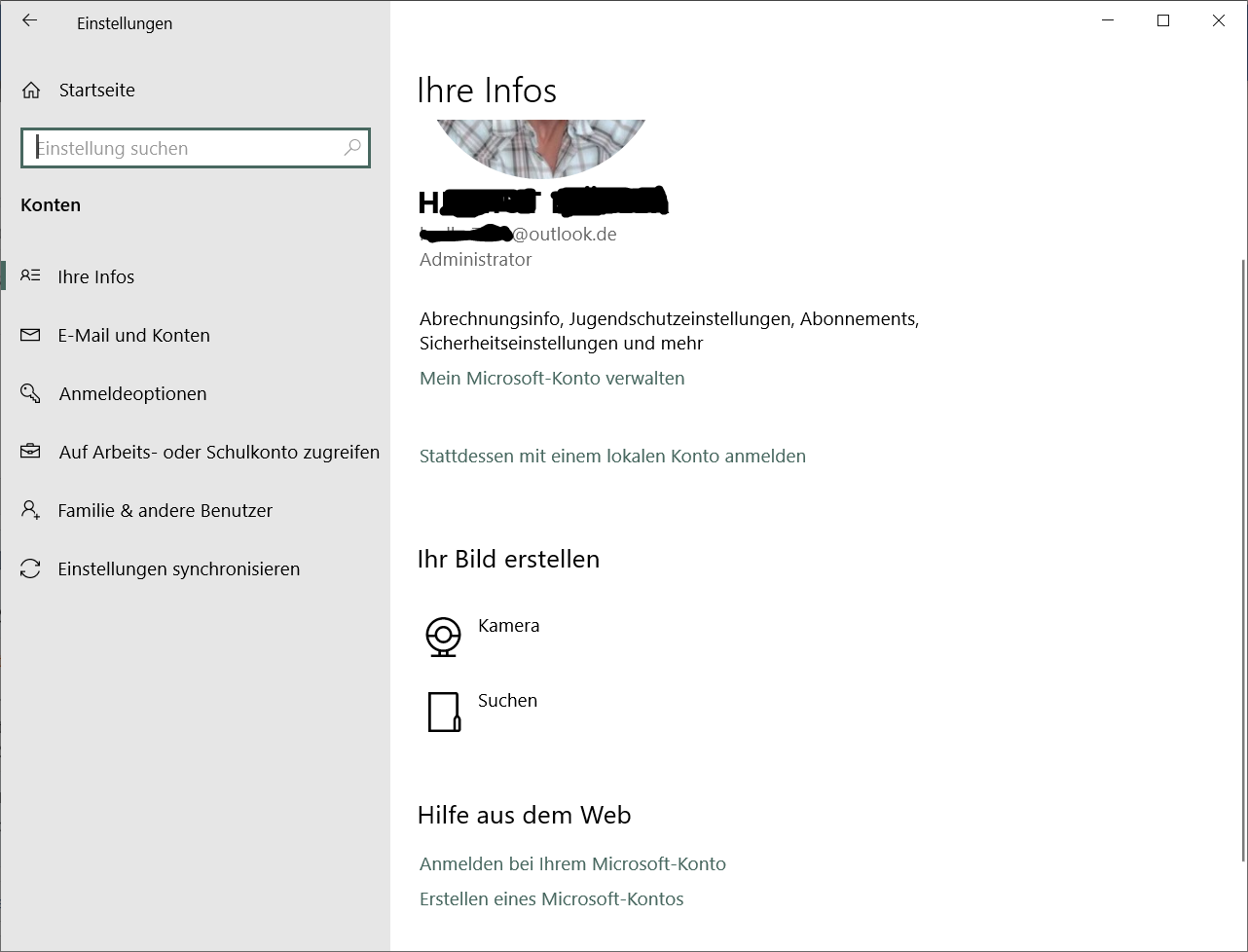Click the sync arrows icon
Image resolution: width=1248 pixels, height=952 pixels.
[x=30, y=568]
